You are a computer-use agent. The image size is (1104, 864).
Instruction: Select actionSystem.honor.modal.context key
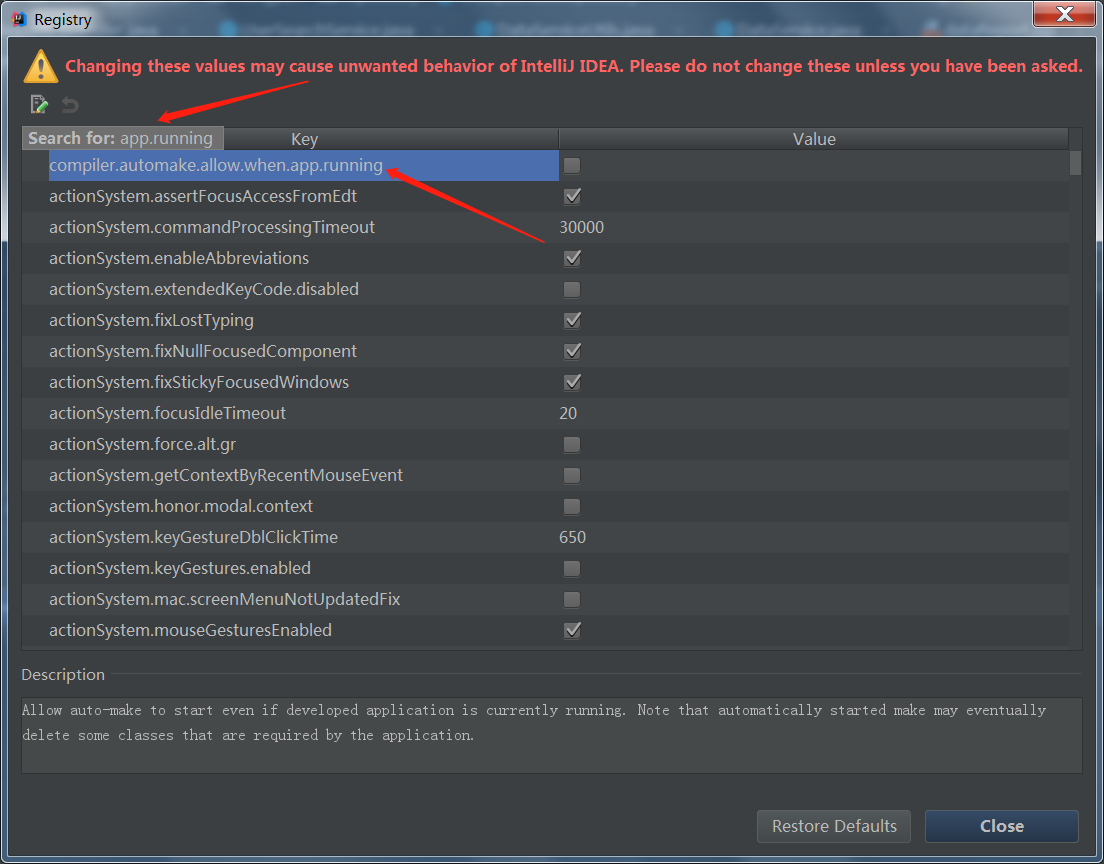[x=181, y=506]
